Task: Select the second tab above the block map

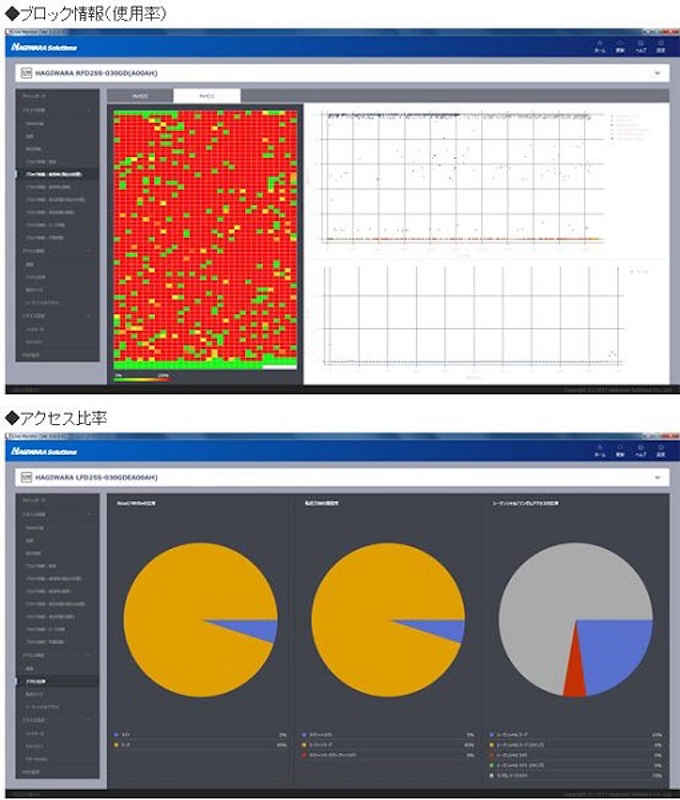Action: tap(205, 96)
